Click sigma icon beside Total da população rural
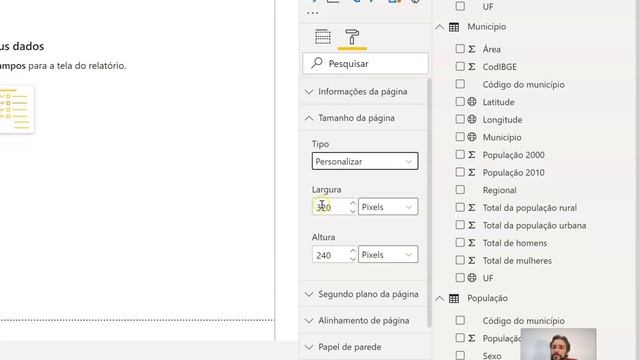The image size is (640, 360). (472, 207)
